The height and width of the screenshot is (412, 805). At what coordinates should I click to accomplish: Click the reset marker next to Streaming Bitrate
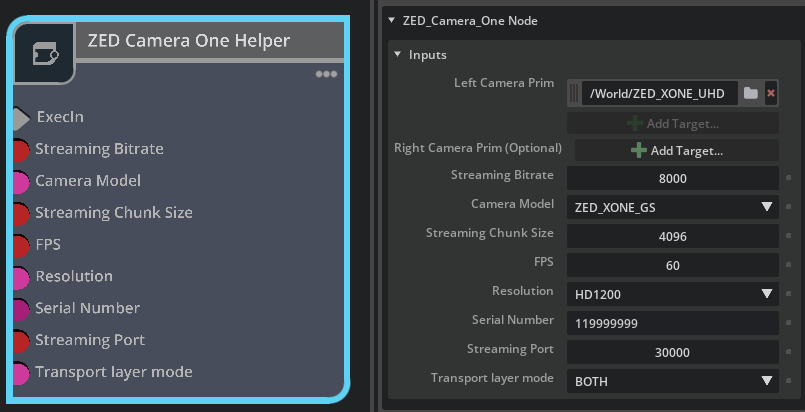point(789,178)
